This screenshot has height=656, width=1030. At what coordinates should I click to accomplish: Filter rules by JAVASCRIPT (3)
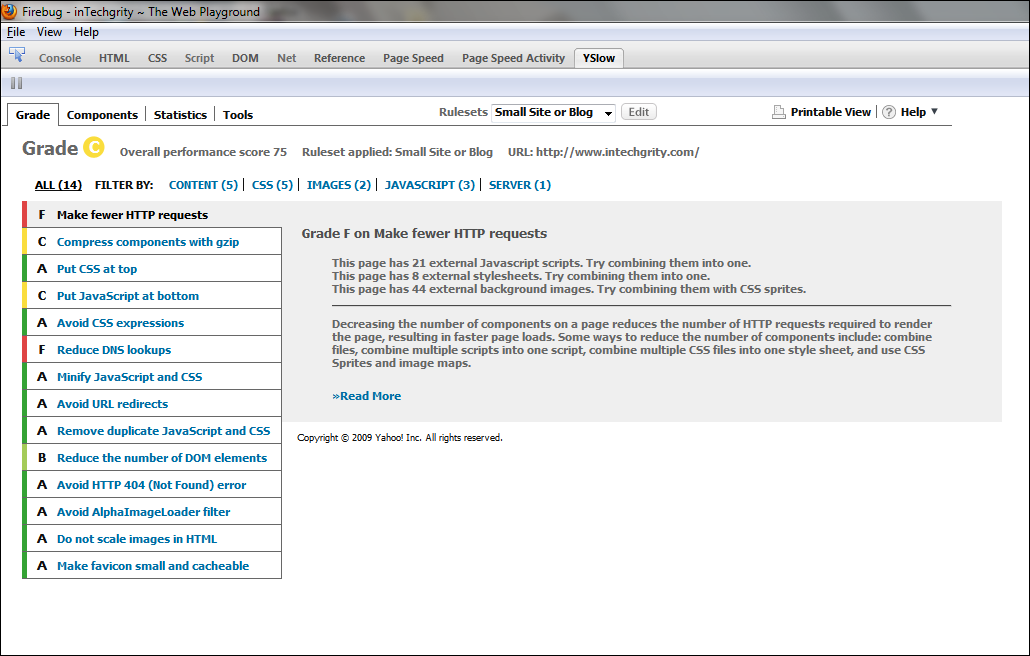pos(430,185)
